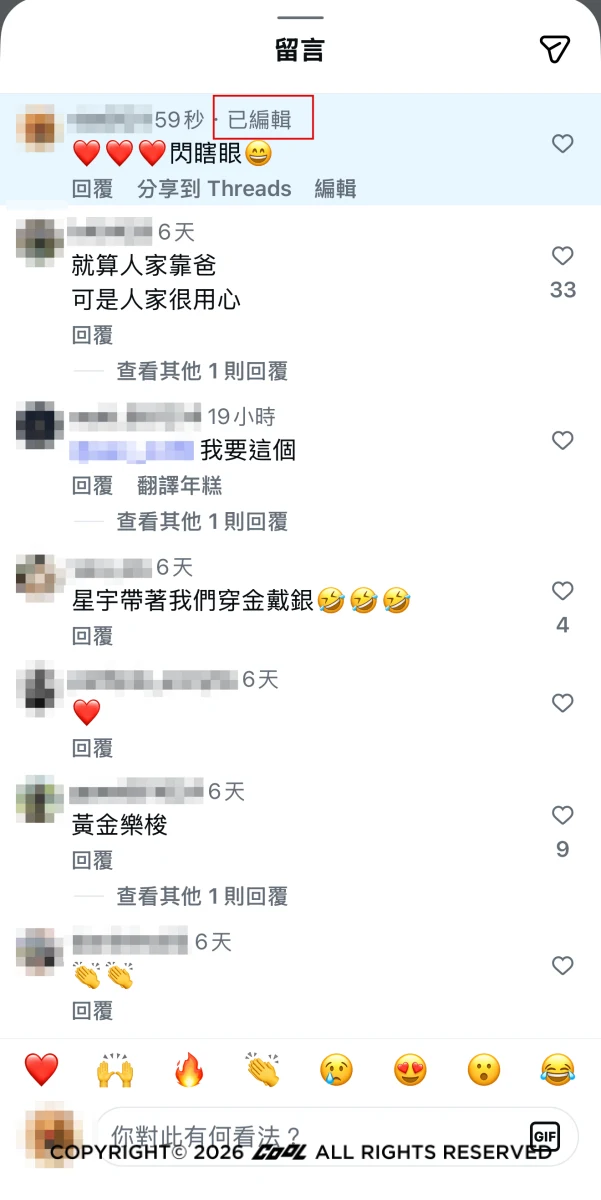
Task: Select 編輯 on the top comment
Action: coord(335,189)
